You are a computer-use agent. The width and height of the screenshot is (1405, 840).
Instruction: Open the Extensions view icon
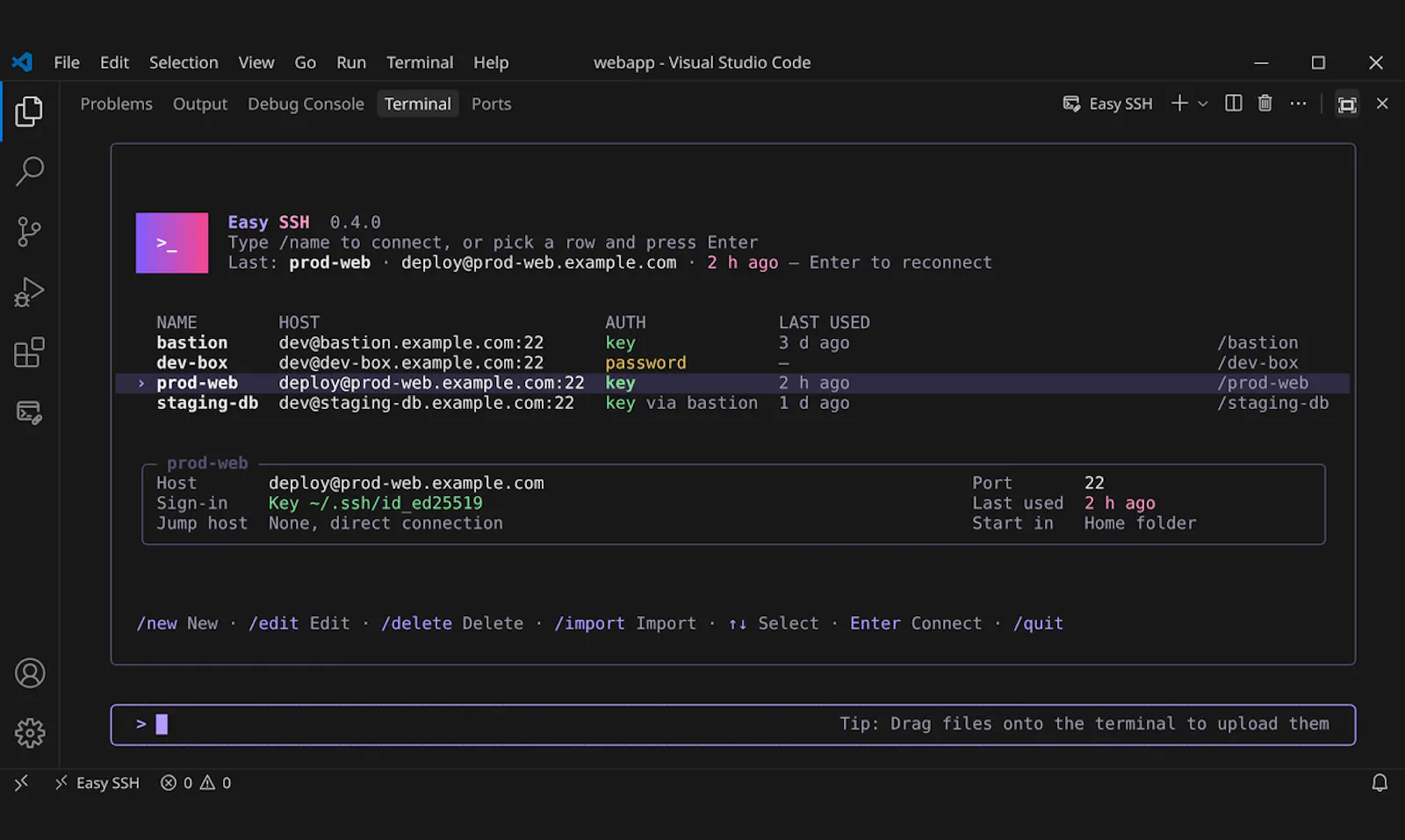click(x=29, y=353)
